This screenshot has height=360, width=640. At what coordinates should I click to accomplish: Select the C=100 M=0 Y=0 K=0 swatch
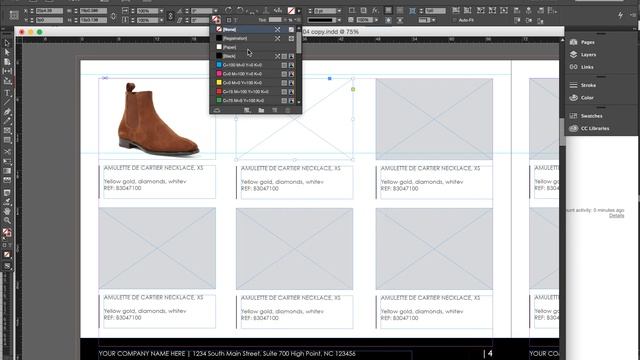click(254, 65)
